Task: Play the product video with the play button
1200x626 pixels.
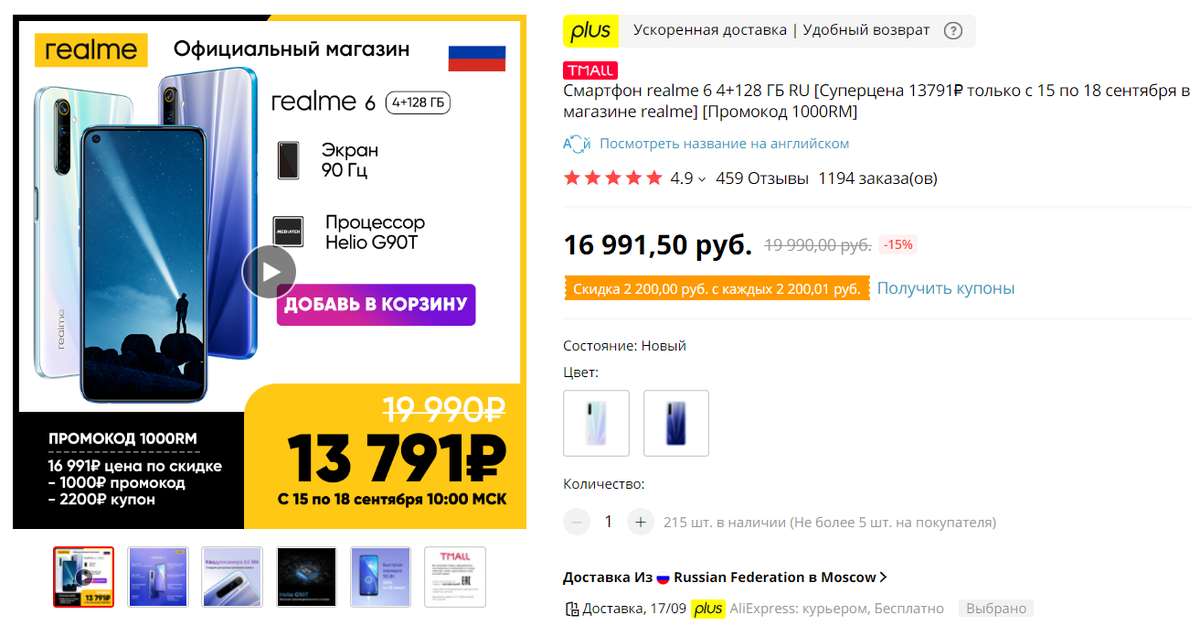Action: tap(269, 272)
